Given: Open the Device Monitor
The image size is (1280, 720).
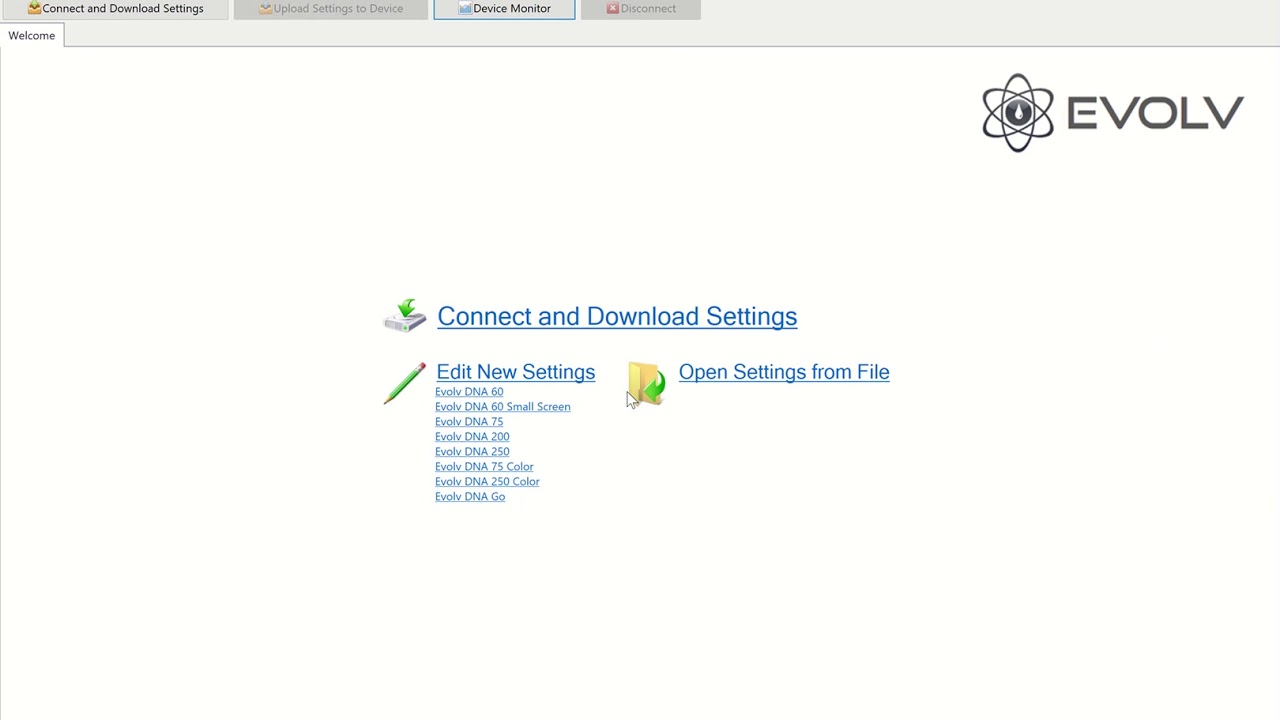Looking at the screenshot, I should tap(504, 9).
